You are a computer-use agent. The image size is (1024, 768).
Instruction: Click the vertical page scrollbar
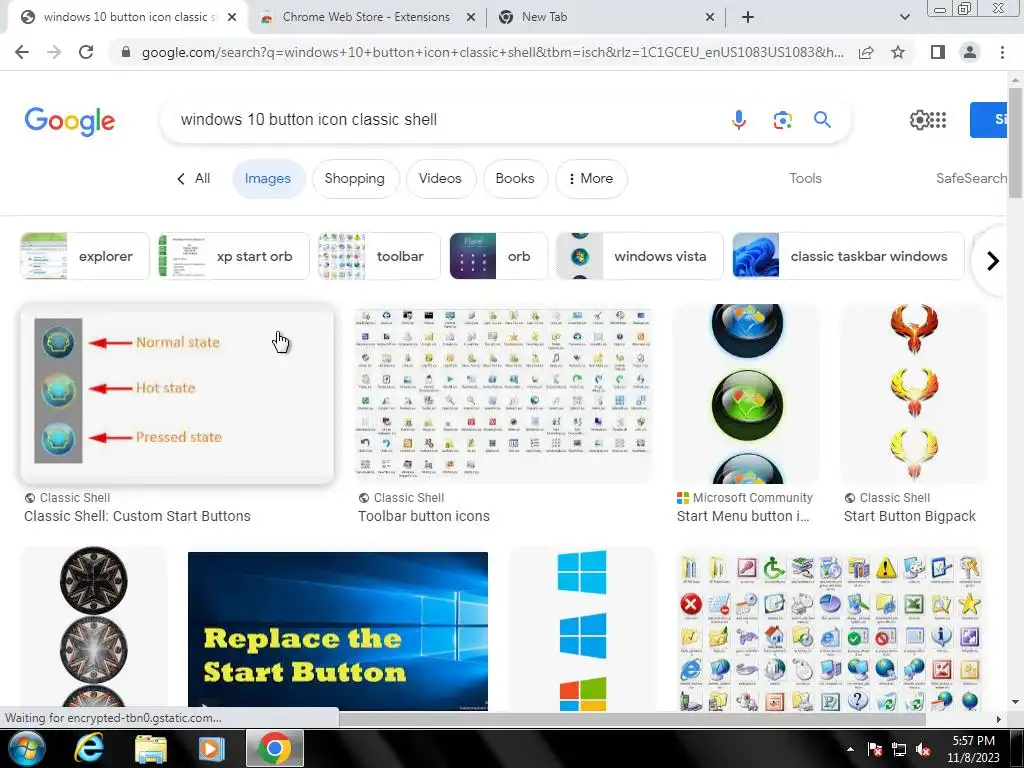(1015, 142)
